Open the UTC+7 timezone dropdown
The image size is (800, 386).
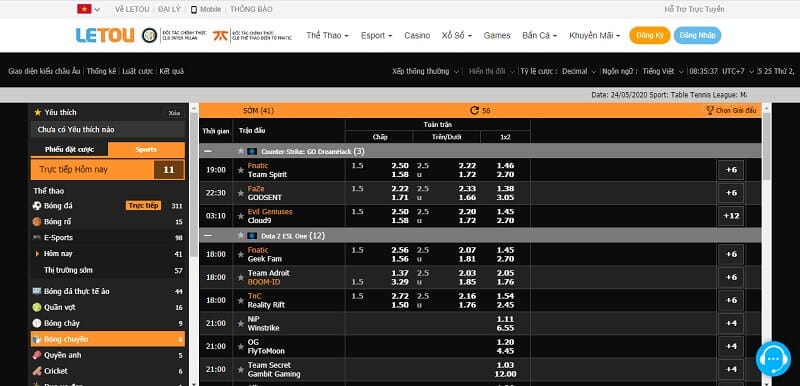click(x=738, y=71)
